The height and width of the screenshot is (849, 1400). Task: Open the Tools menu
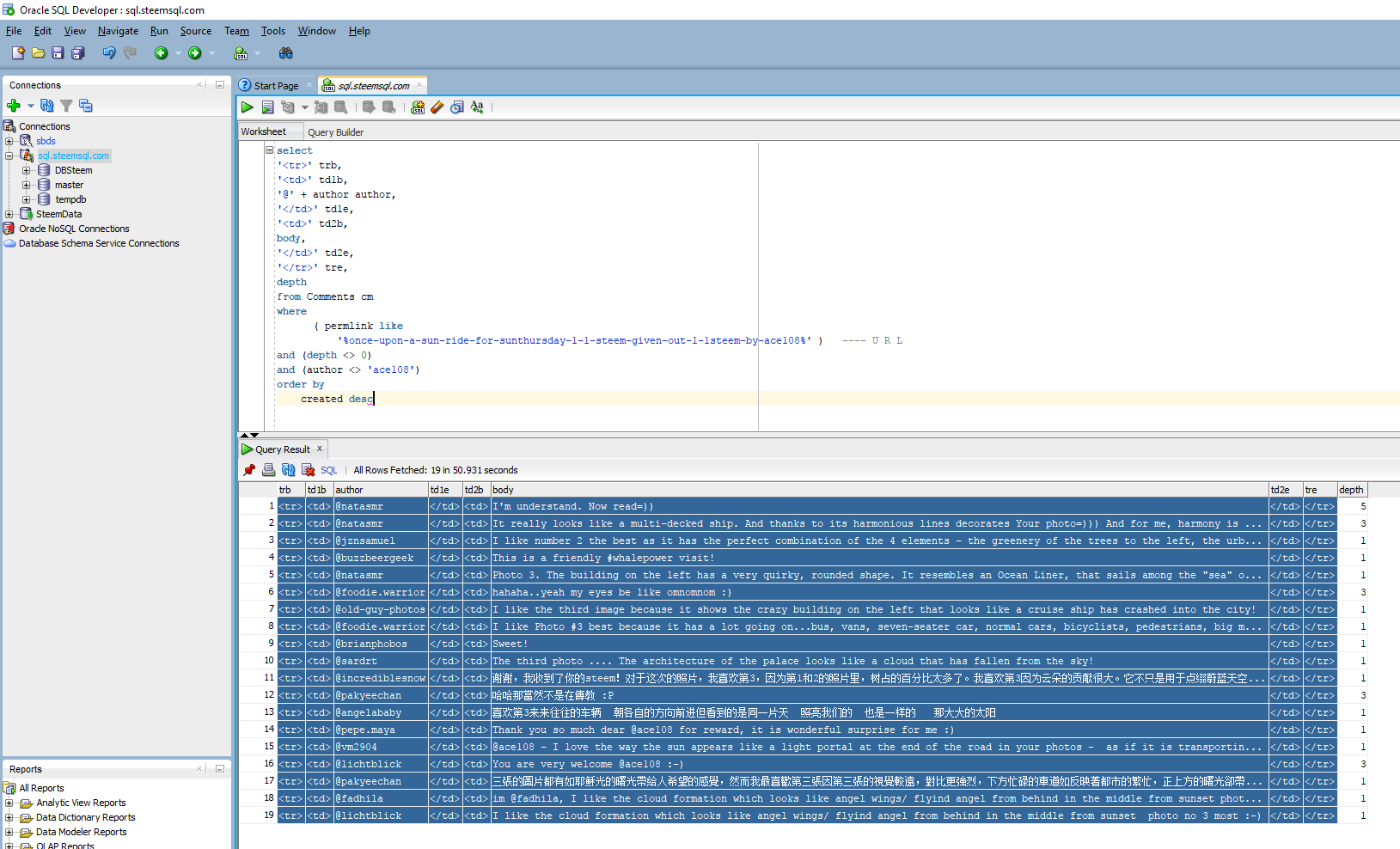273,31
